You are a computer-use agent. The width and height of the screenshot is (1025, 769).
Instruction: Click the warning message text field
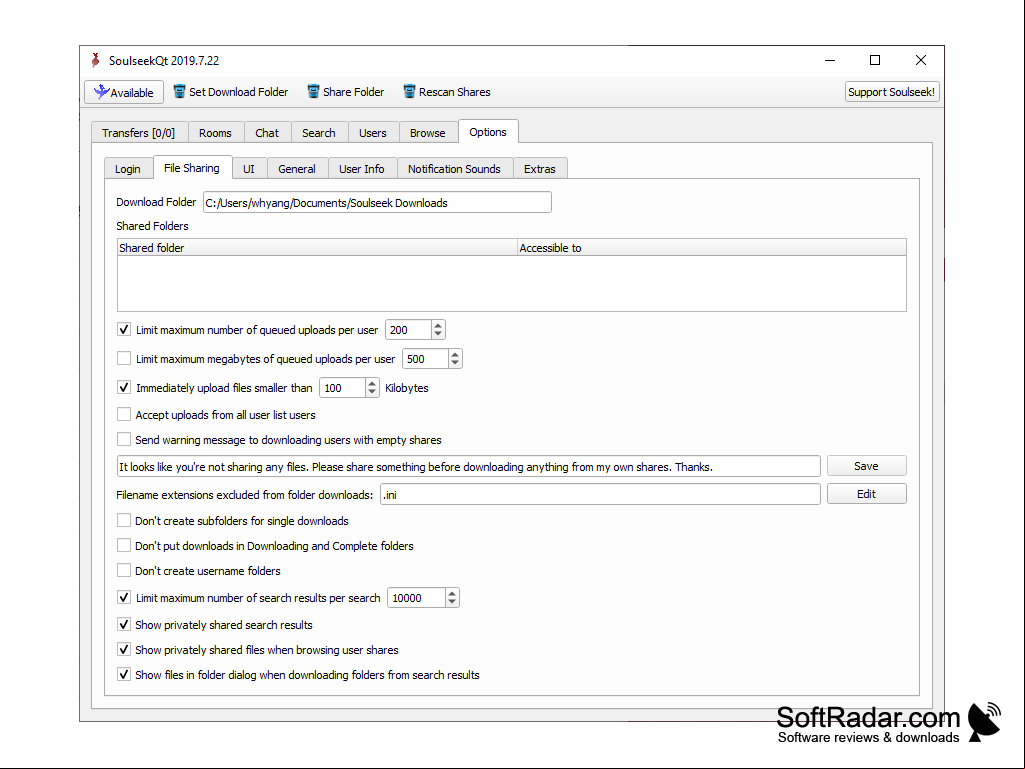coord(469,466)
